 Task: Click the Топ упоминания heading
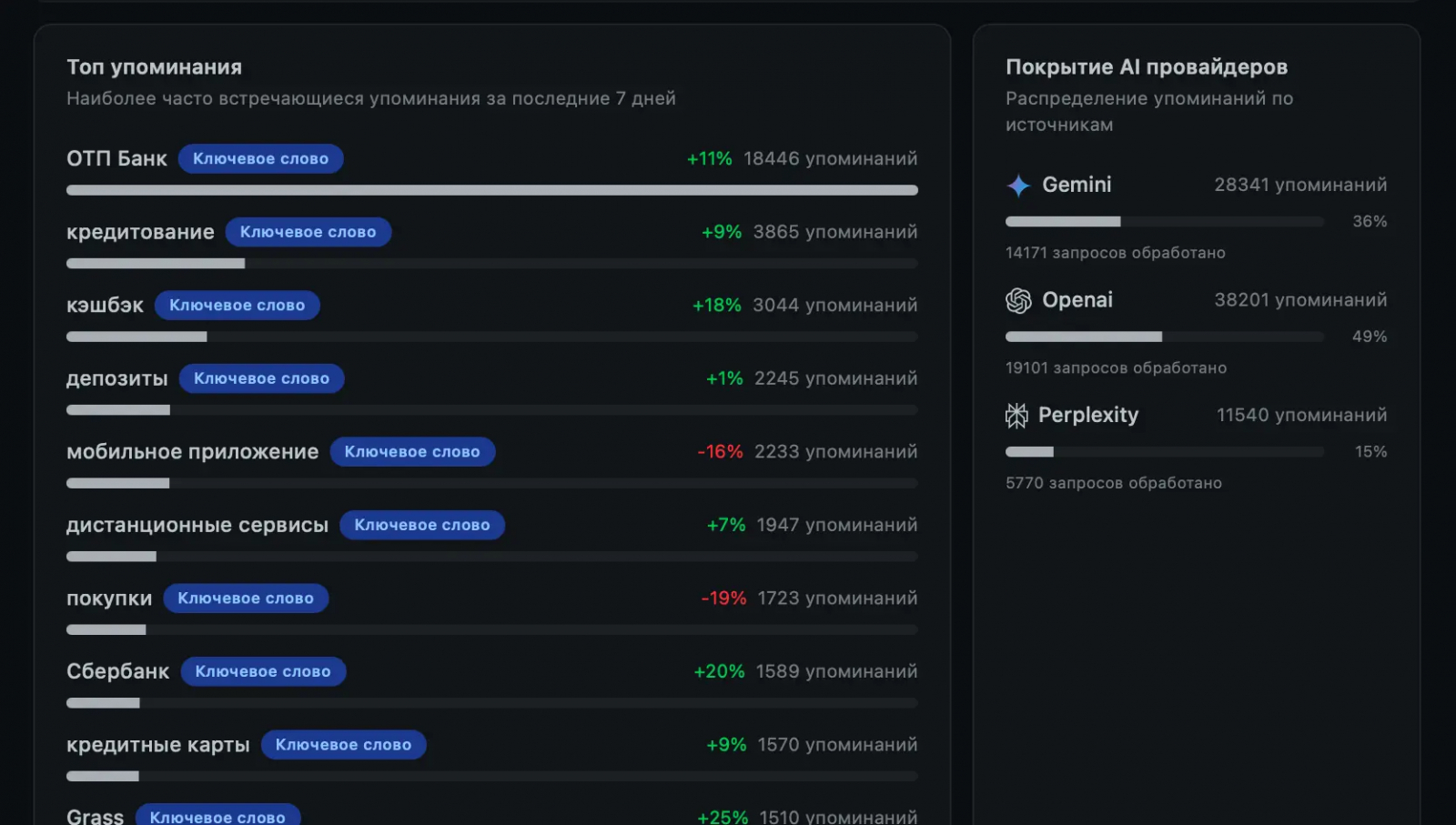point(154,67)
